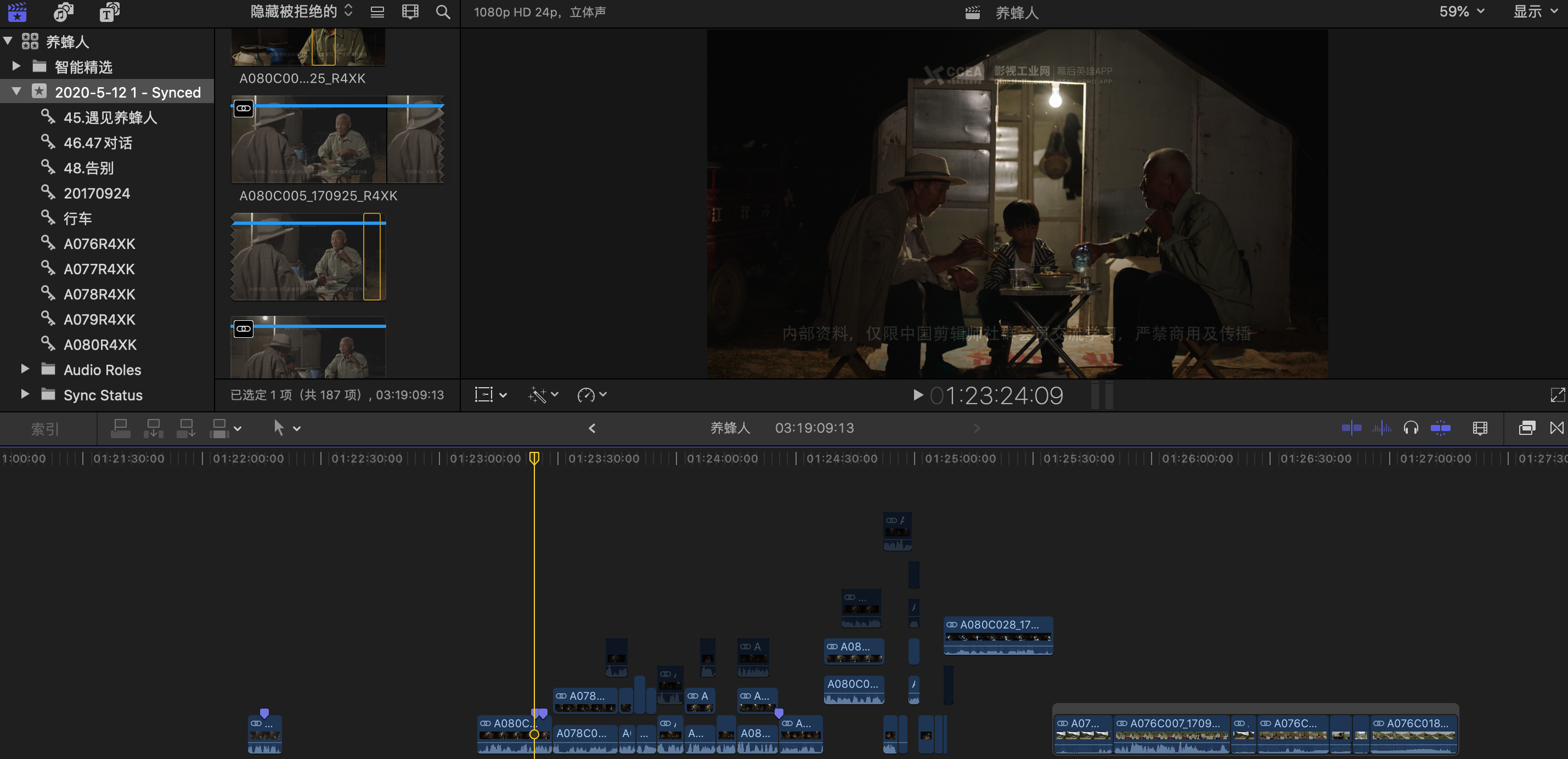Open clip appearance filmstrip options in browser
The height and width of the screenshot is (759, 1568).
tap(410, 12)
